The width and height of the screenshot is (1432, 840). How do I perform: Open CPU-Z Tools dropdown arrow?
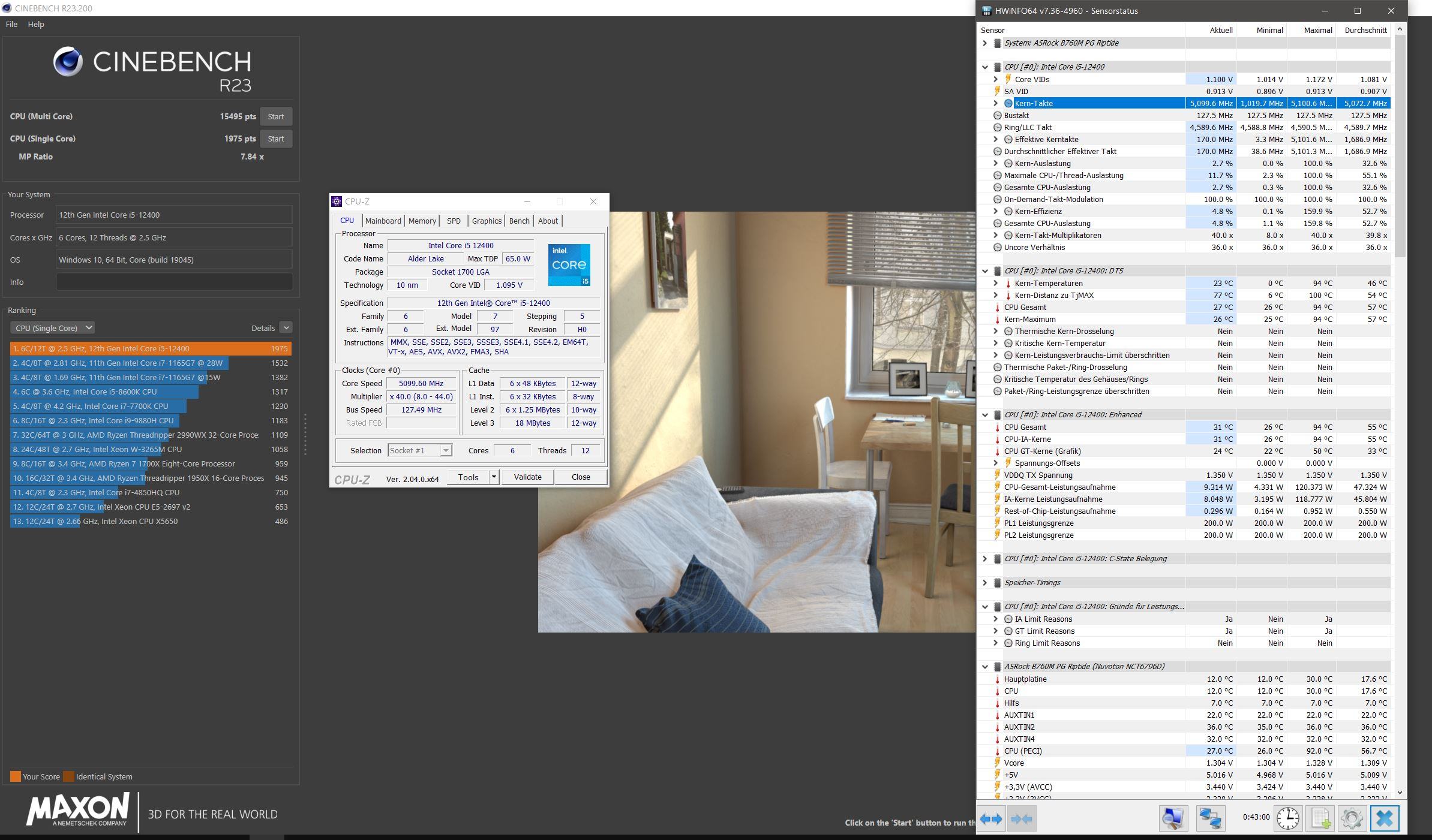click(x=494, y=477)
